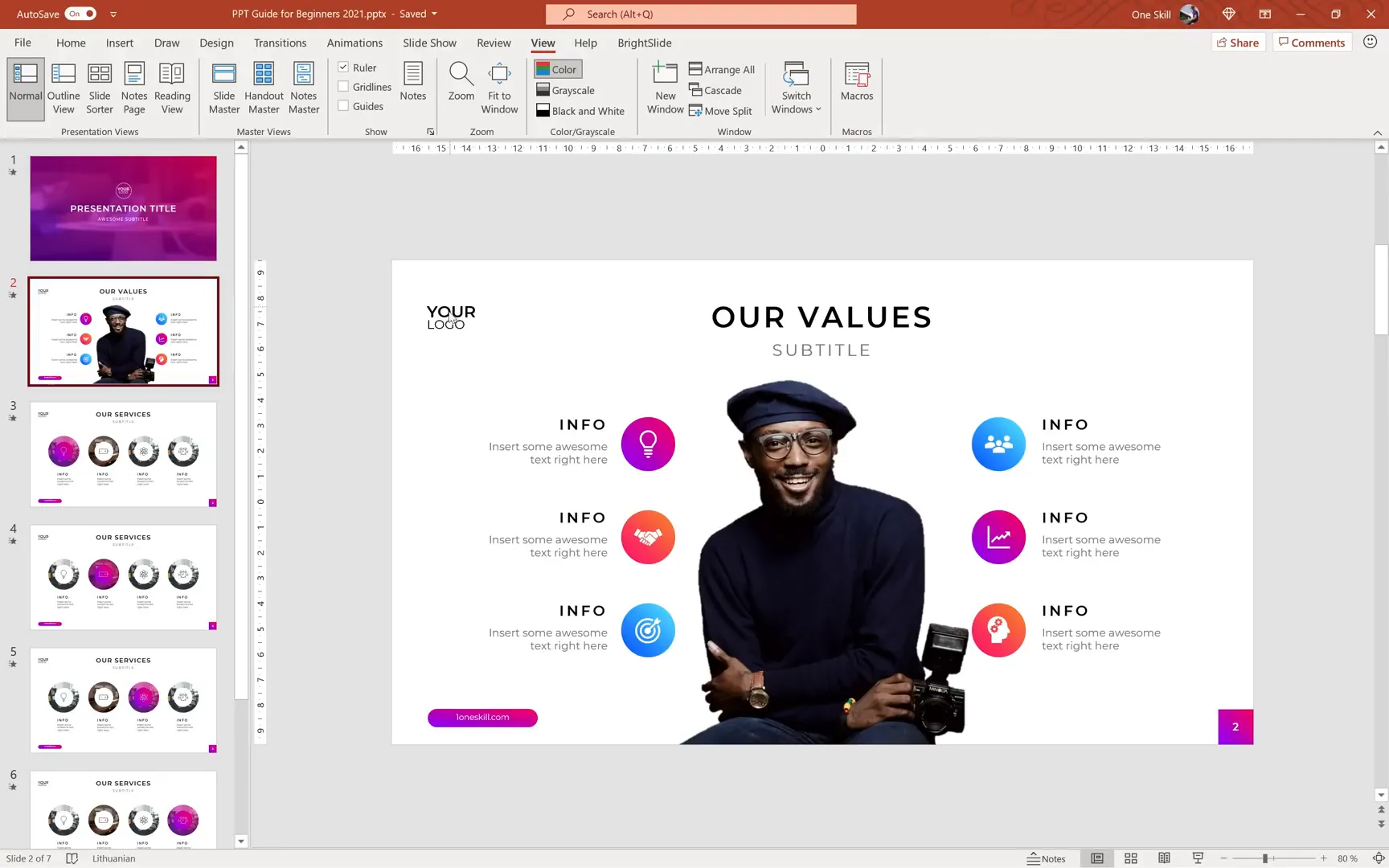Select the OUR VALUES title text
The image size is (1389, 868).
point(822,317)
